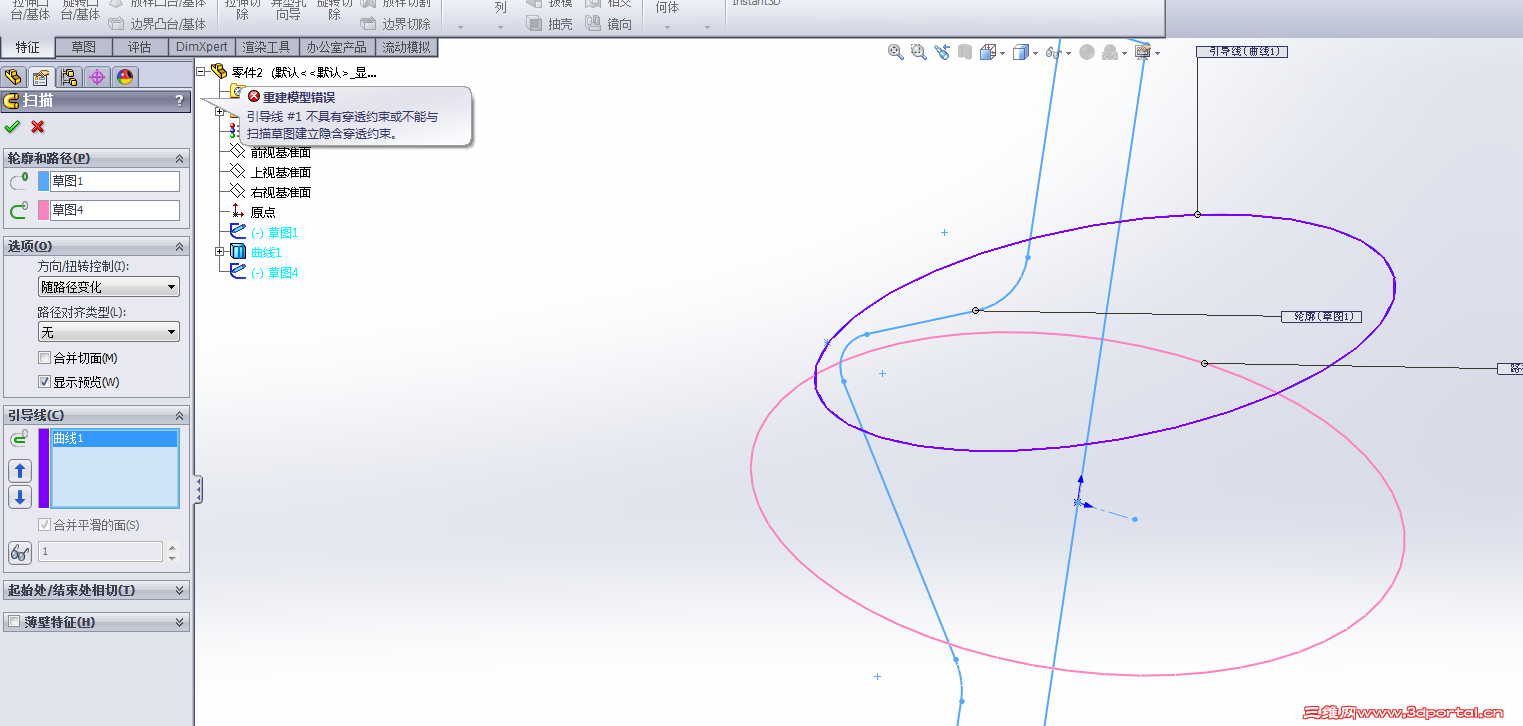Image resolution: width=1523 pixels, height=726 pixels.
Task: Switch to 办公室产品 tab
Action: pyautogui.click(x=337, y=47)
